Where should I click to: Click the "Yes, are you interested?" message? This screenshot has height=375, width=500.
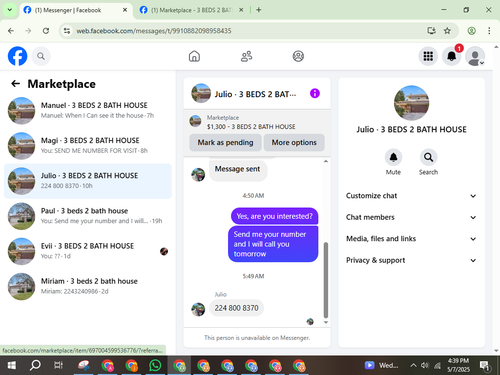tap(274, 216)
